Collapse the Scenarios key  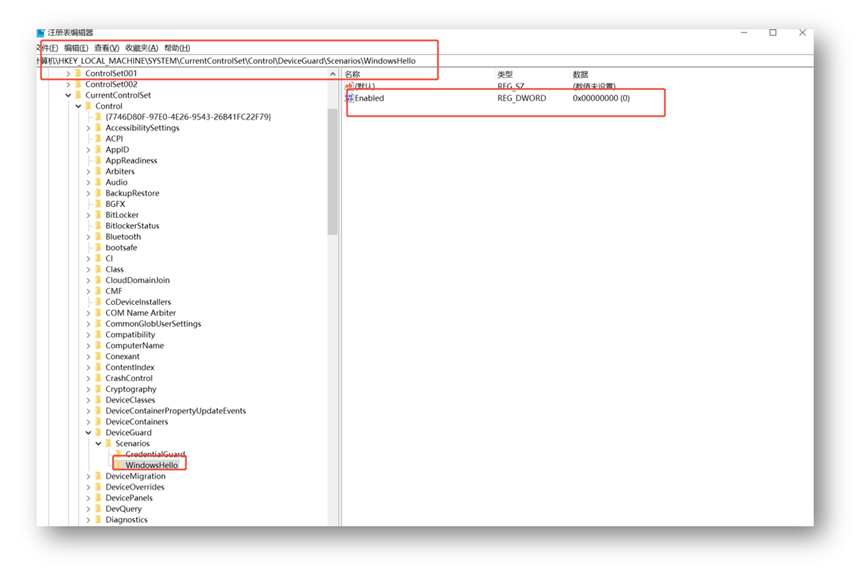tap(99, 443)
